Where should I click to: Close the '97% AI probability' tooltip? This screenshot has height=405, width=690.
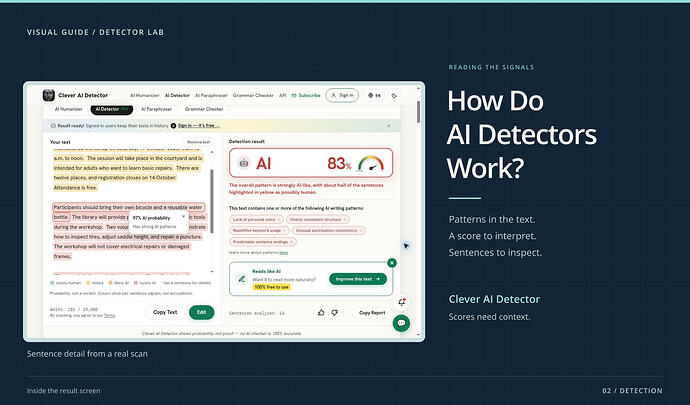pyautogui.click(x=184, y=217)
